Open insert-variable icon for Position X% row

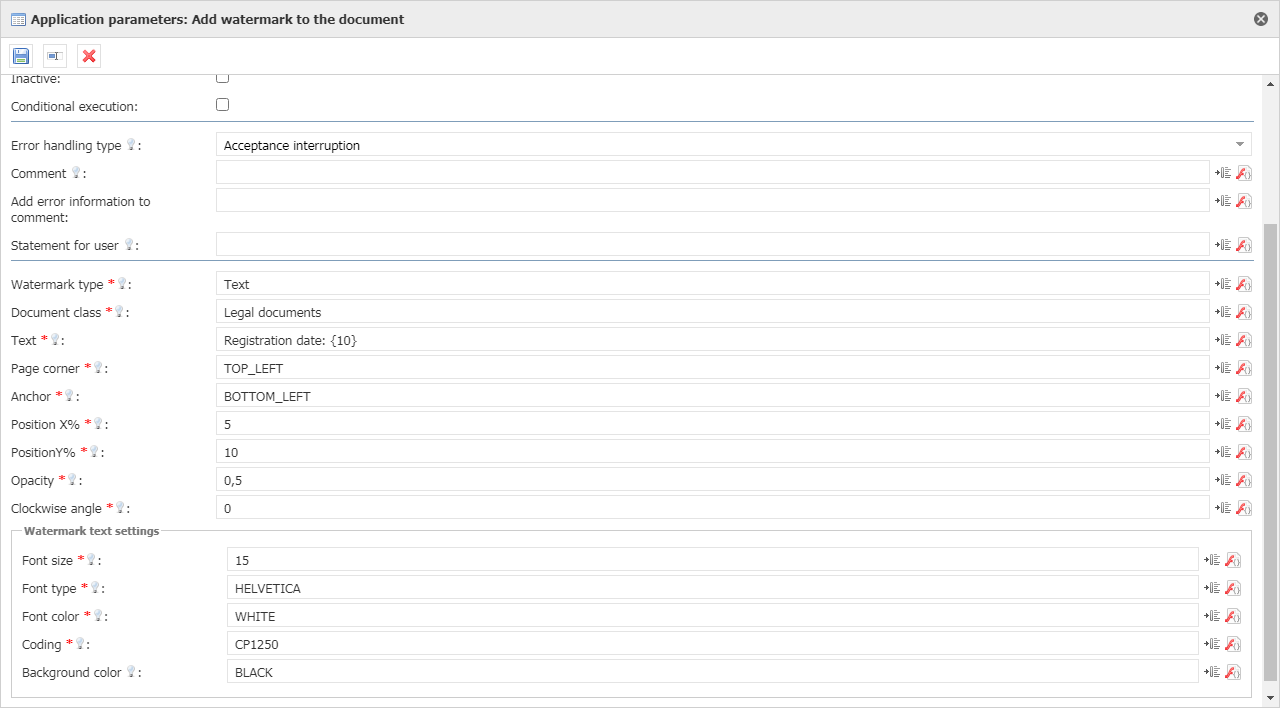[x=1223, y=424]
